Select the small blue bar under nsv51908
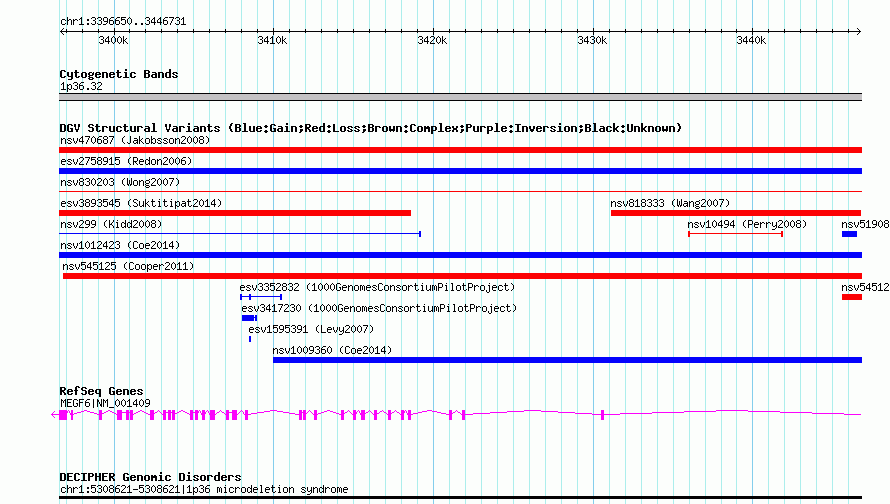This screenshot has height=504, width=890. click(849, 234)
